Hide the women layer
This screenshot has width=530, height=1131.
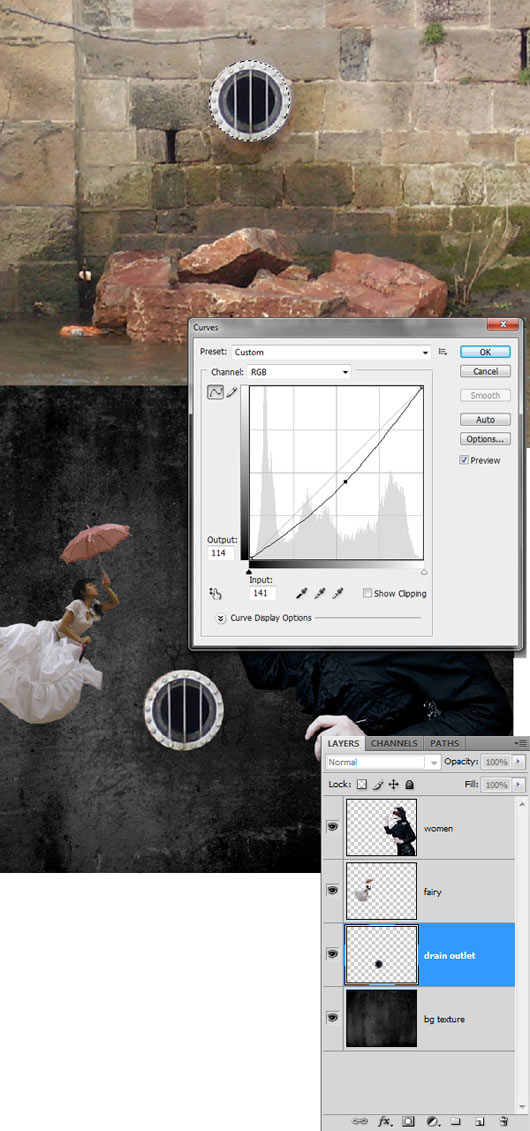click(x=332, y=827)
